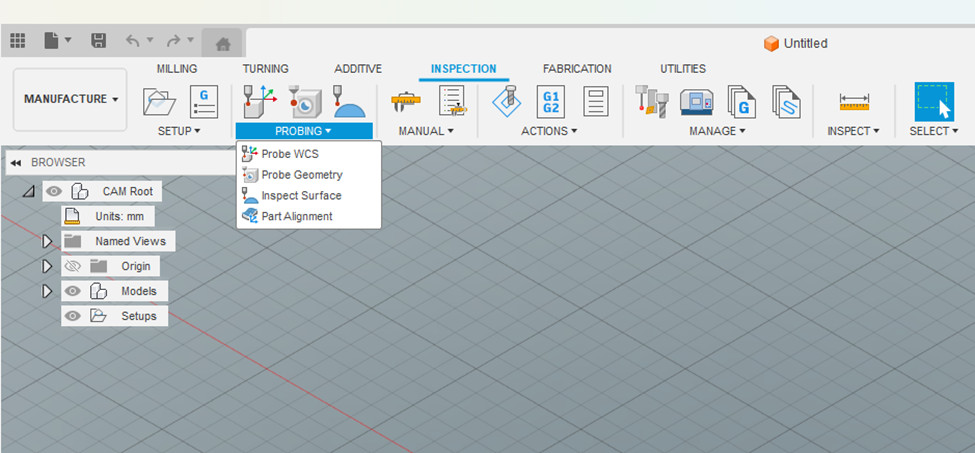
Task: Click the Manual Inspection caliper icon
Action: pos(406,101)
